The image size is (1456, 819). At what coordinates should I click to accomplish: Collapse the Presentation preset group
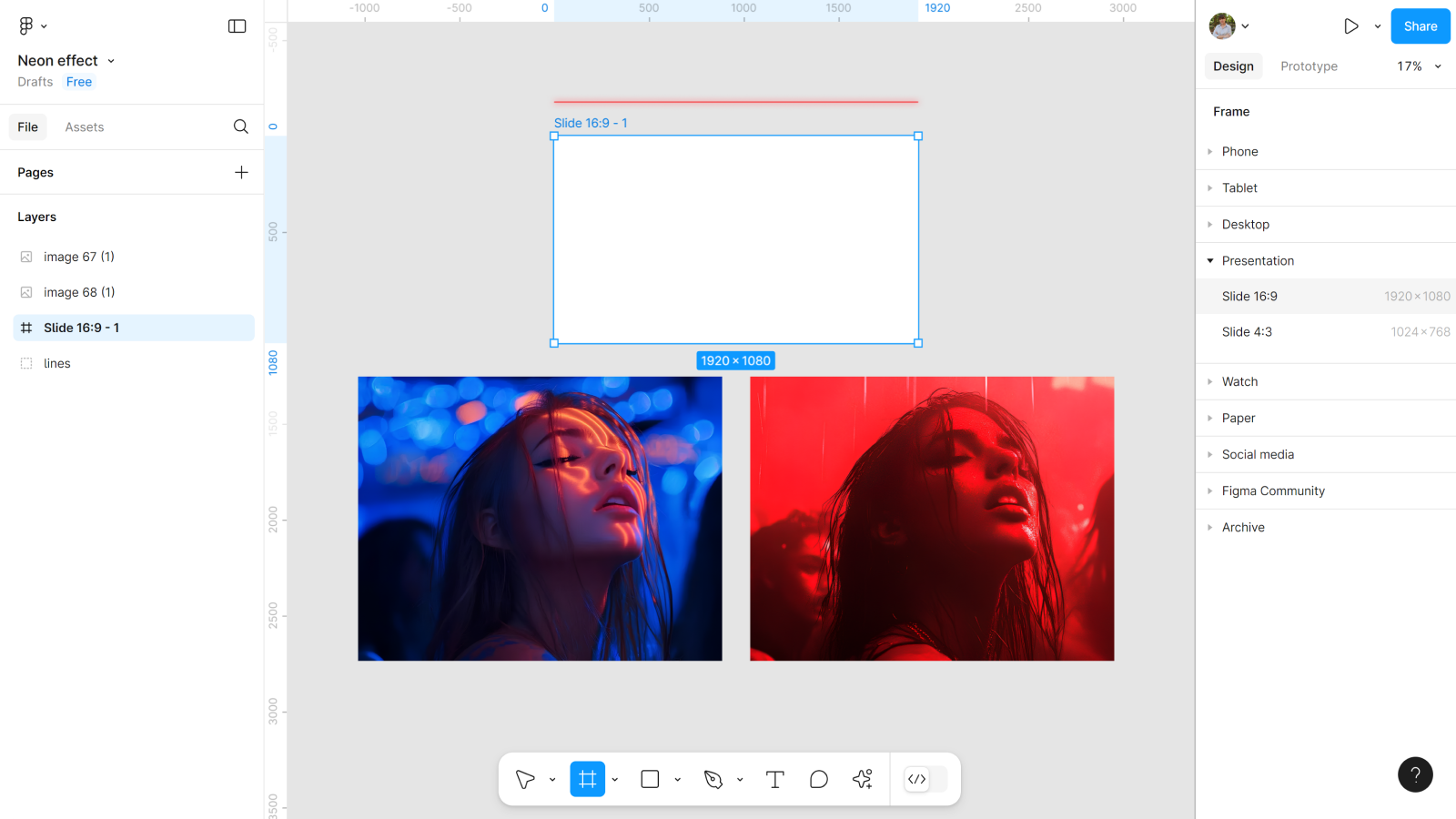point(1210,261)
